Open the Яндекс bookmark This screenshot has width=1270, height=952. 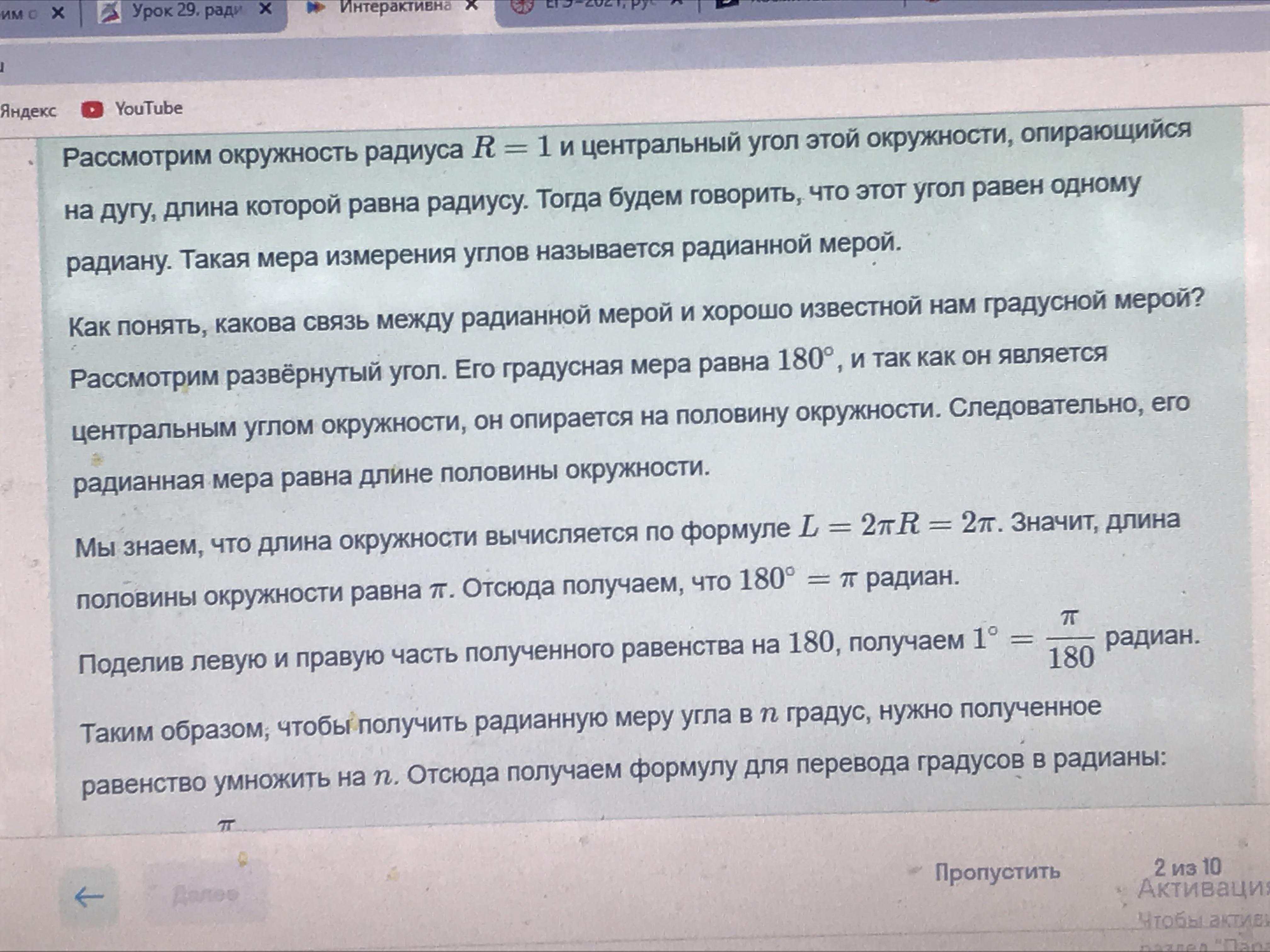click(x=29, y=111)
